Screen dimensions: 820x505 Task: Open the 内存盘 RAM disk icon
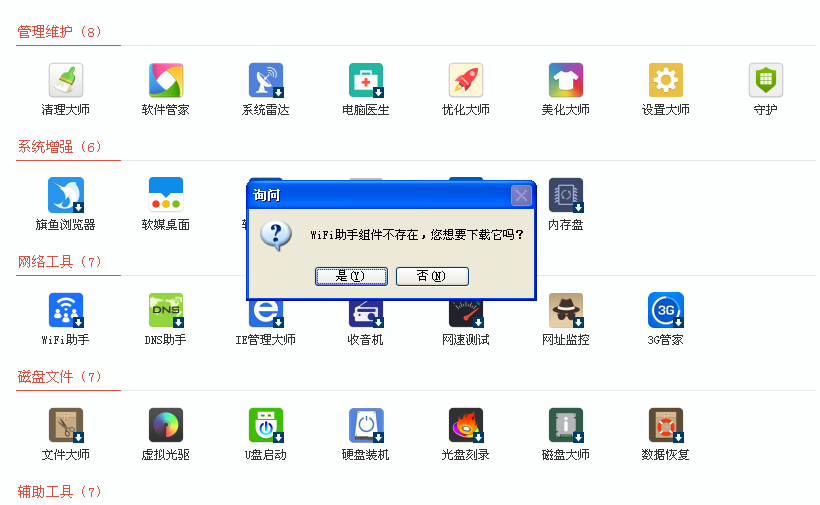tap(566, 195)
